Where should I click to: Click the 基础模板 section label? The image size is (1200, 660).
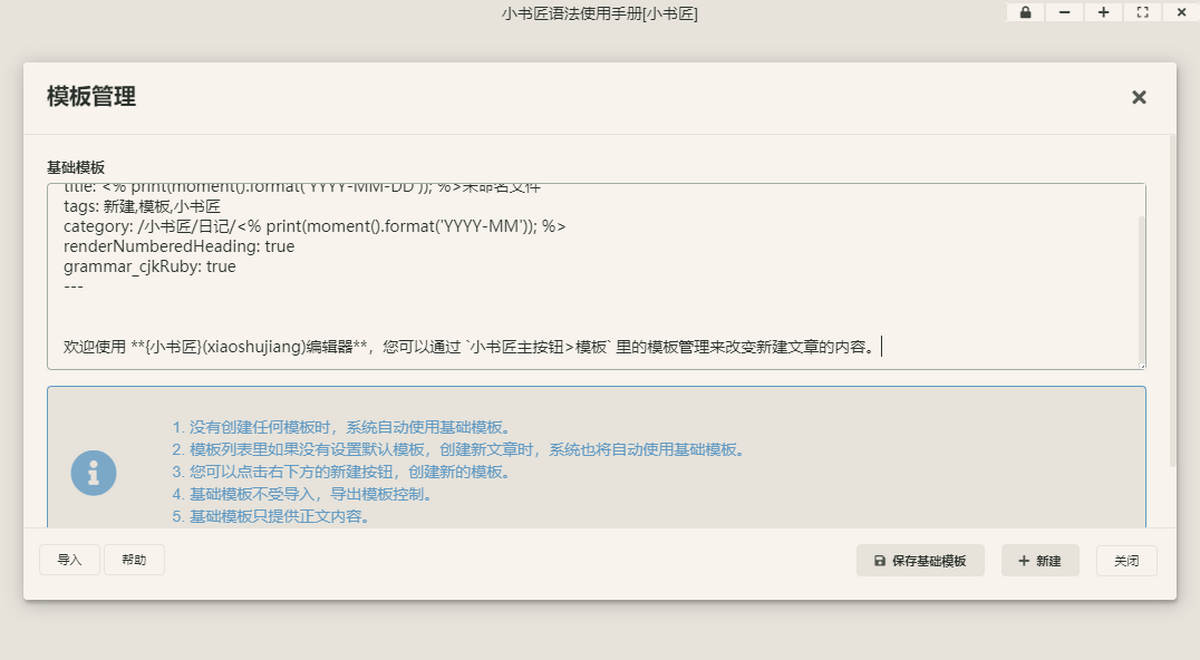click(76, 167)
